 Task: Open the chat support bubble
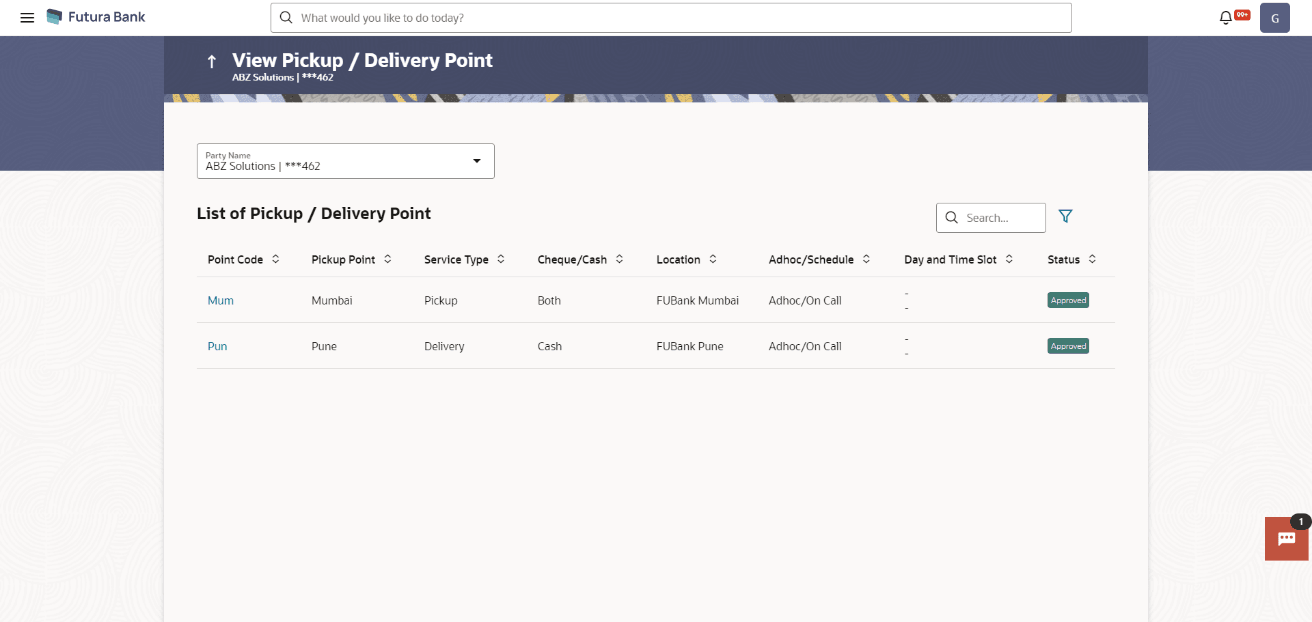coord(1286,539)
